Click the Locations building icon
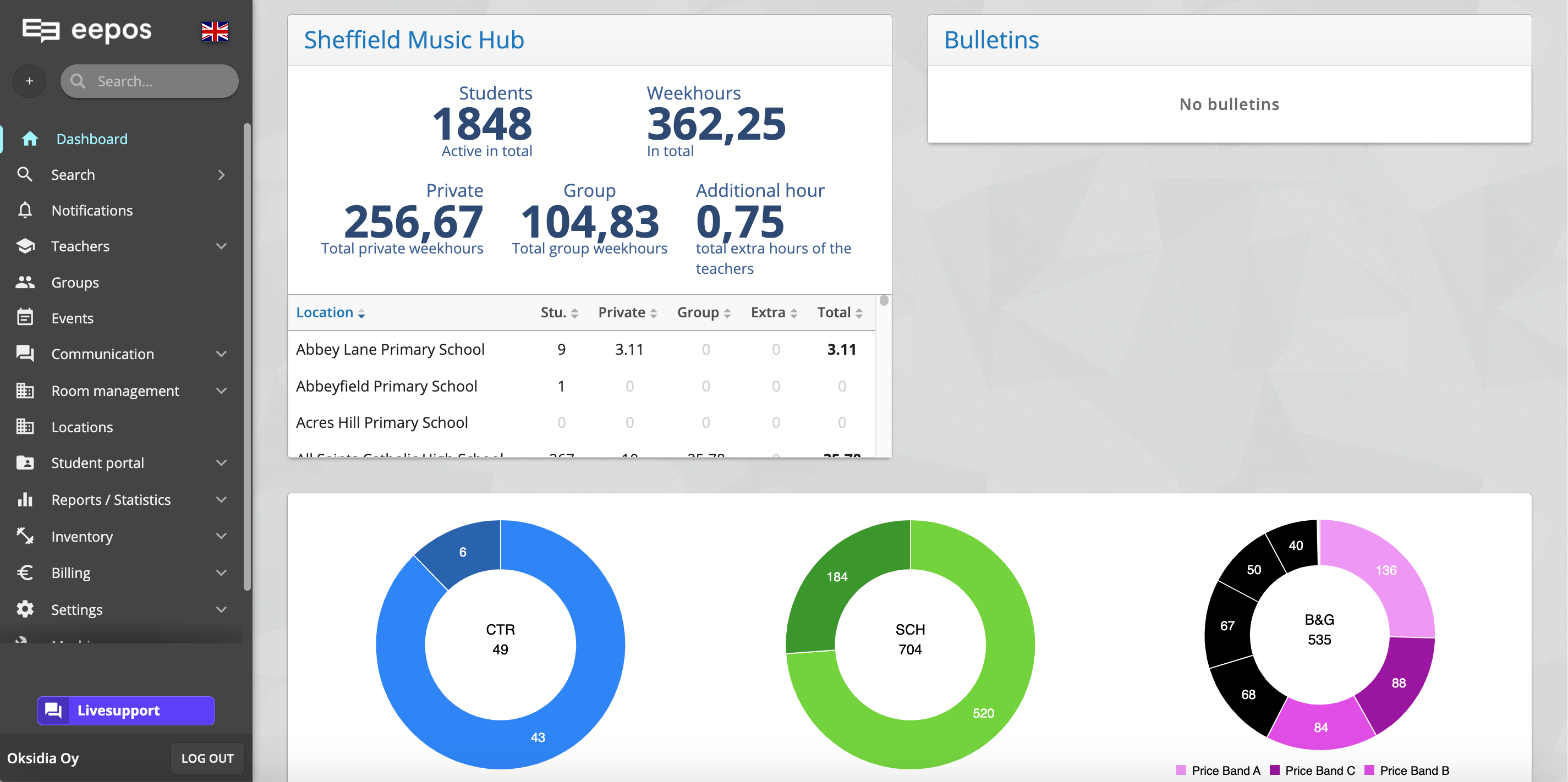This screenshot has width=1568, height=782. tap(25, 427)
